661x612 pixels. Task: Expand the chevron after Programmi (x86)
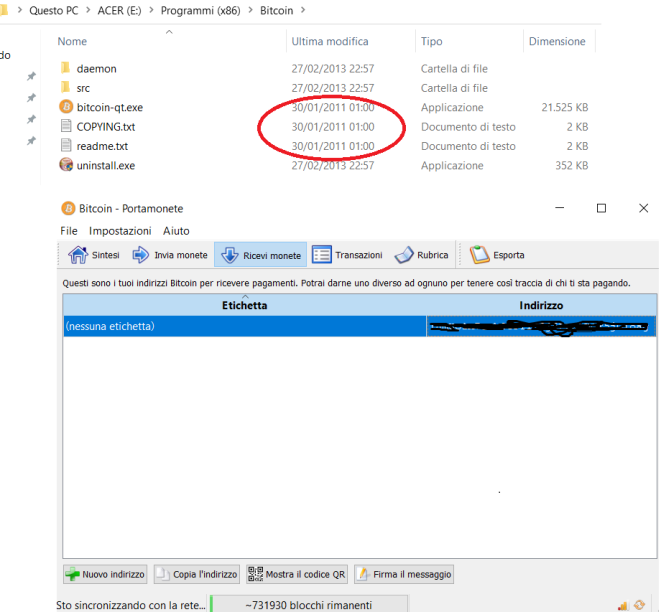[250, 10]
